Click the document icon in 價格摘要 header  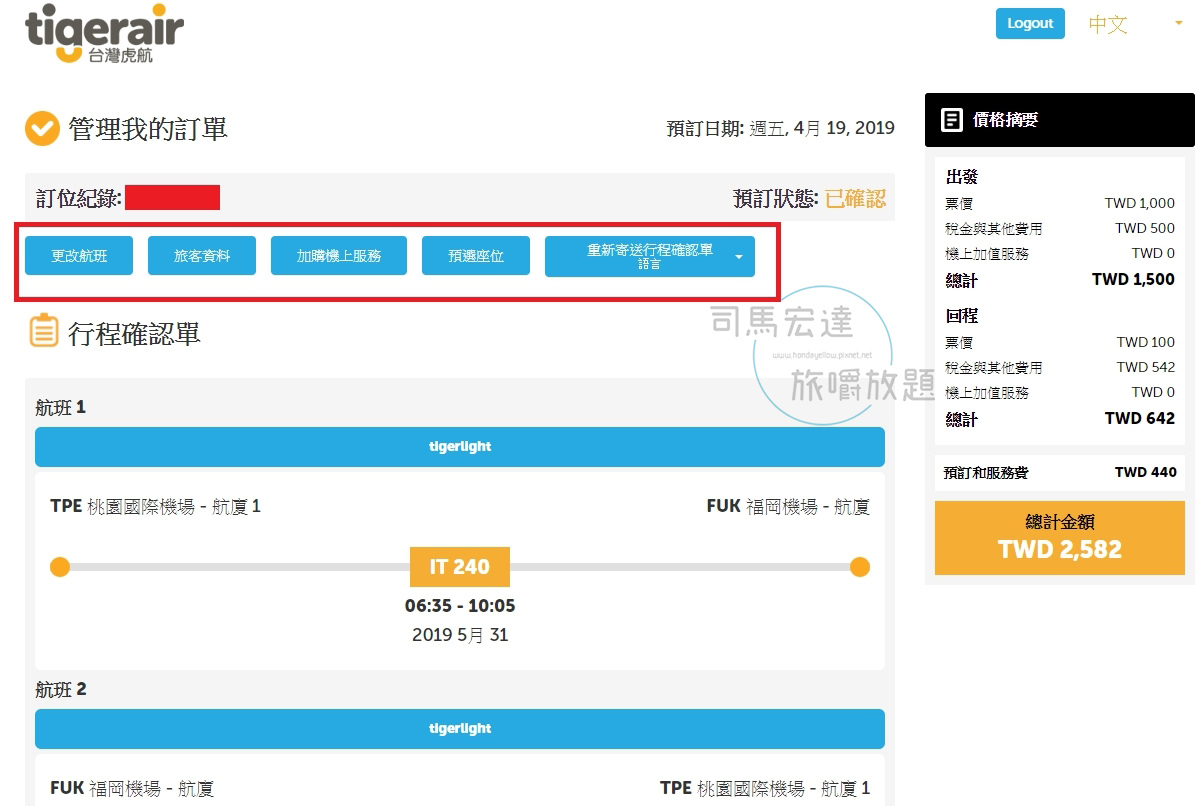click(951, 120)
